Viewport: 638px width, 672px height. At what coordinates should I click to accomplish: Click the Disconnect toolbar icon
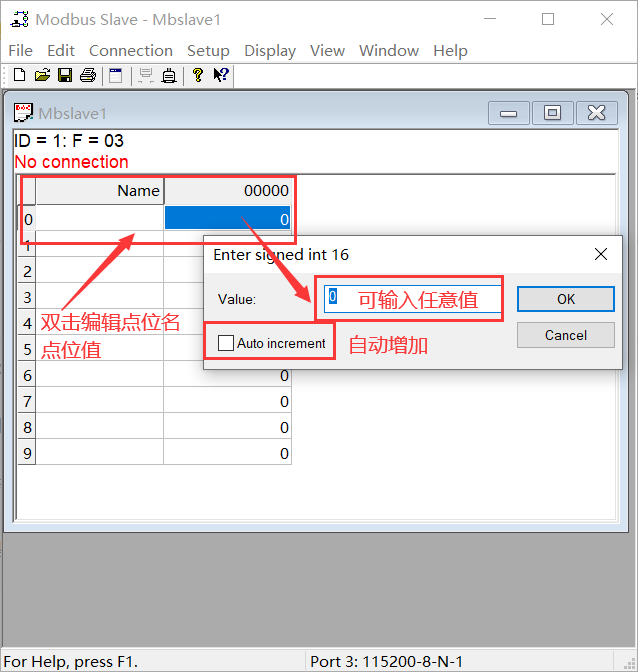click(x=169, y=75)
